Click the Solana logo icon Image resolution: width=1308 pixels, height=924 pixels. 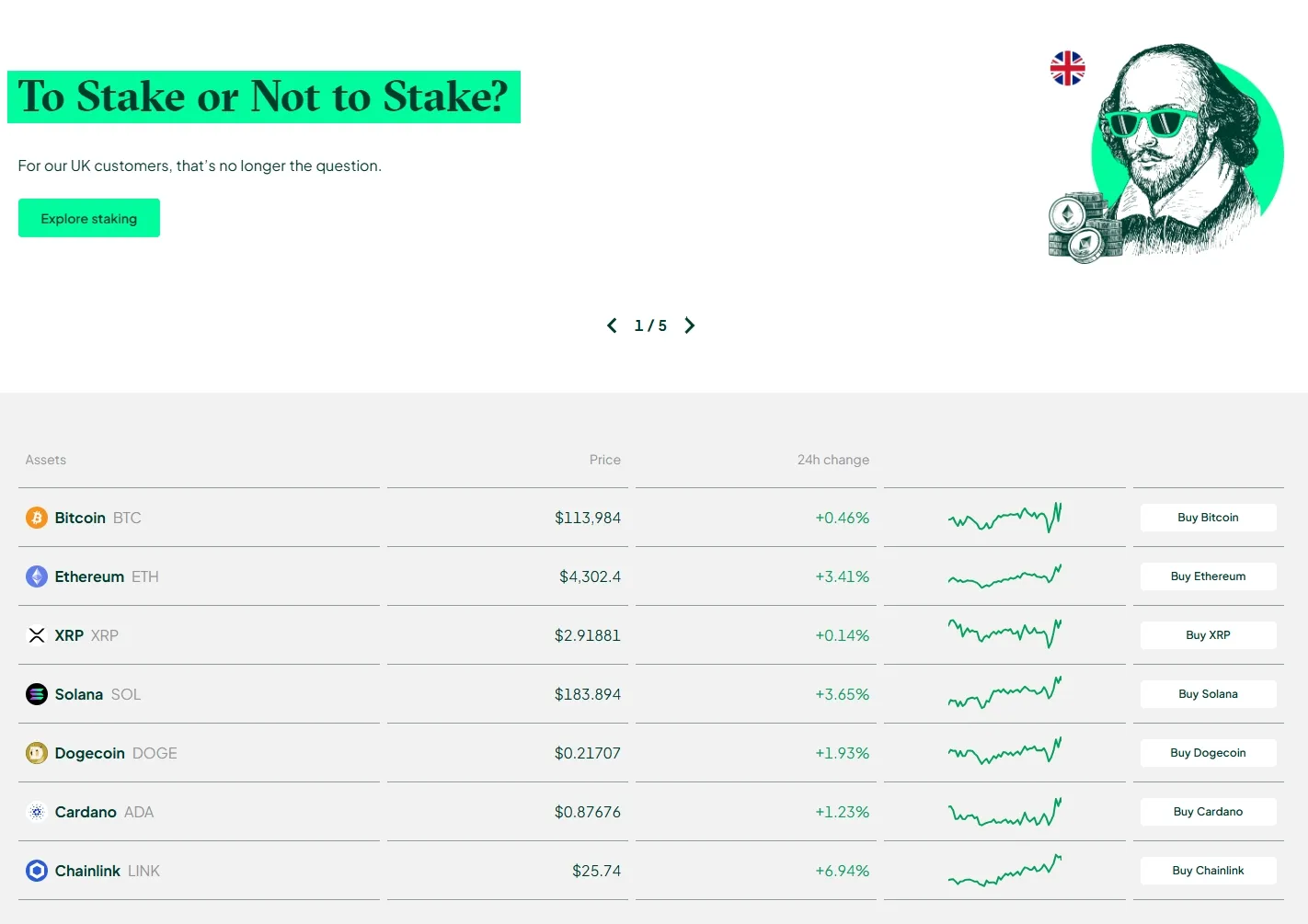point(37,694)
